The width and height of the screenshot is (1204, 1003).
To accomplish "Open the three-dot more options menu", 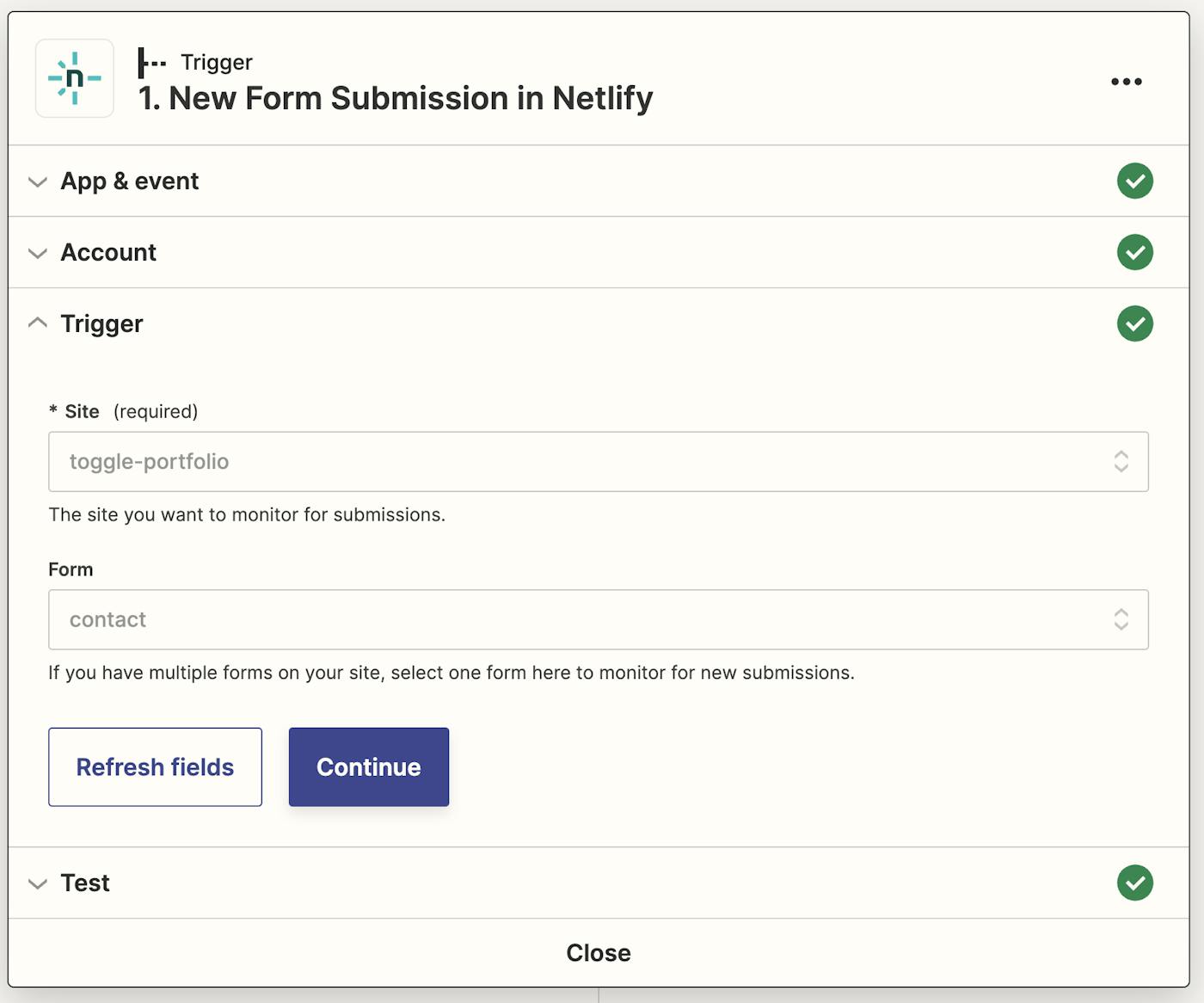I will (x=1126, y=82).
